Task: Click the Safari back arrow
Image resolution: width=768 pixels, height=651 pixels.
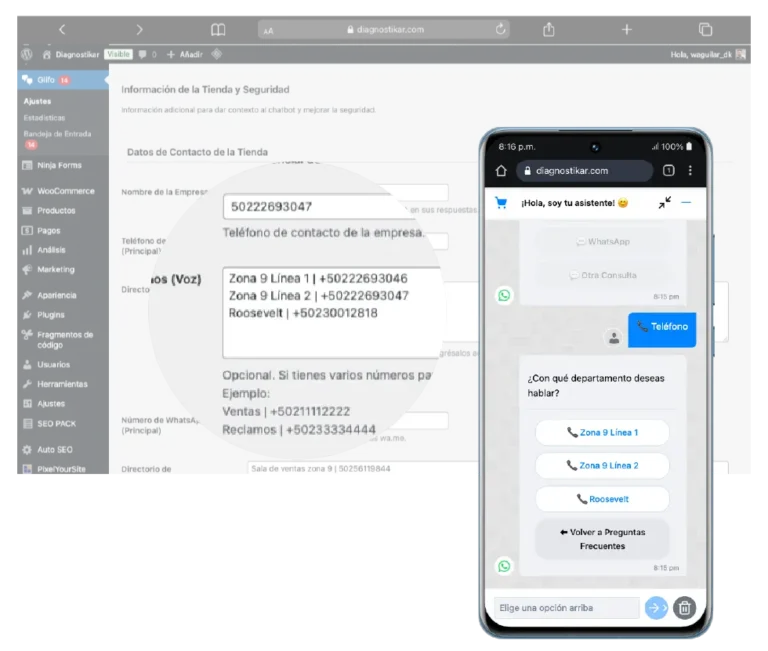Action: click(x=62, y=30)
